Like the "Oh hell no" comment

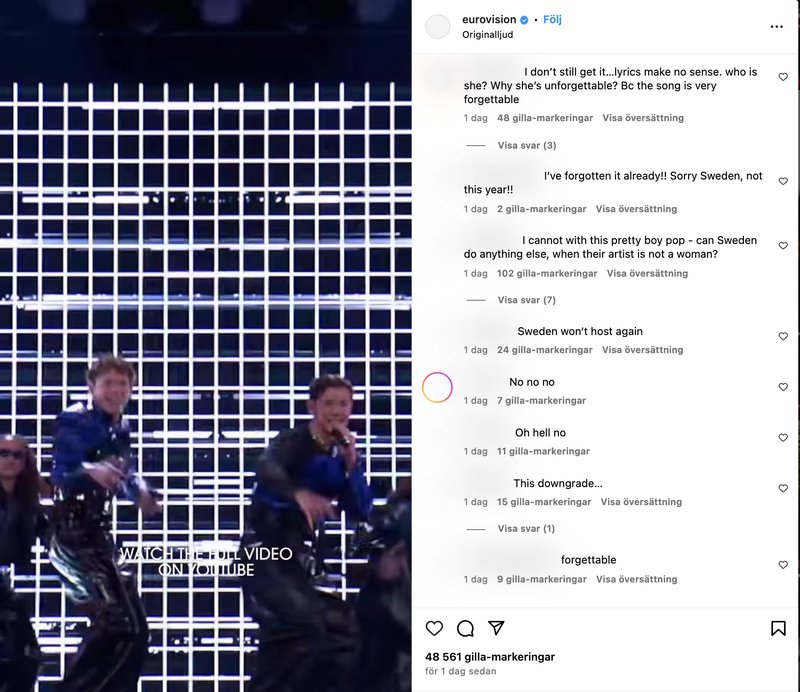[x=783, y=437]
